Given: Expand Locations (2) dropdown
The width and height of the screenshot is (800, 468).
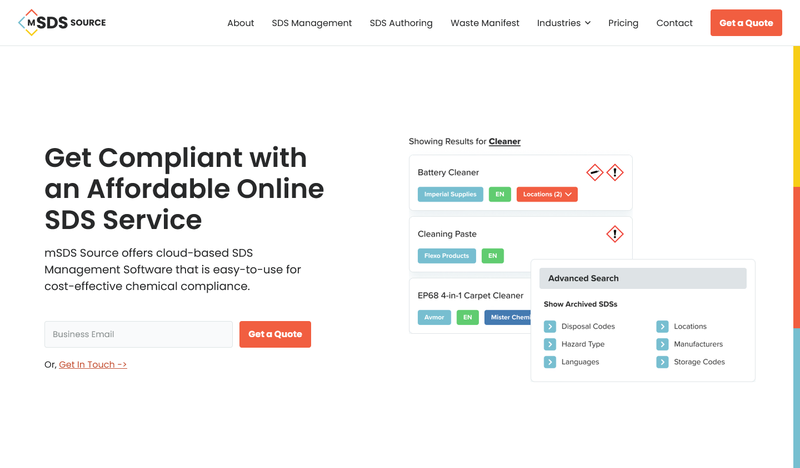Looking at the screenshot, I should (x=547, y=194).
